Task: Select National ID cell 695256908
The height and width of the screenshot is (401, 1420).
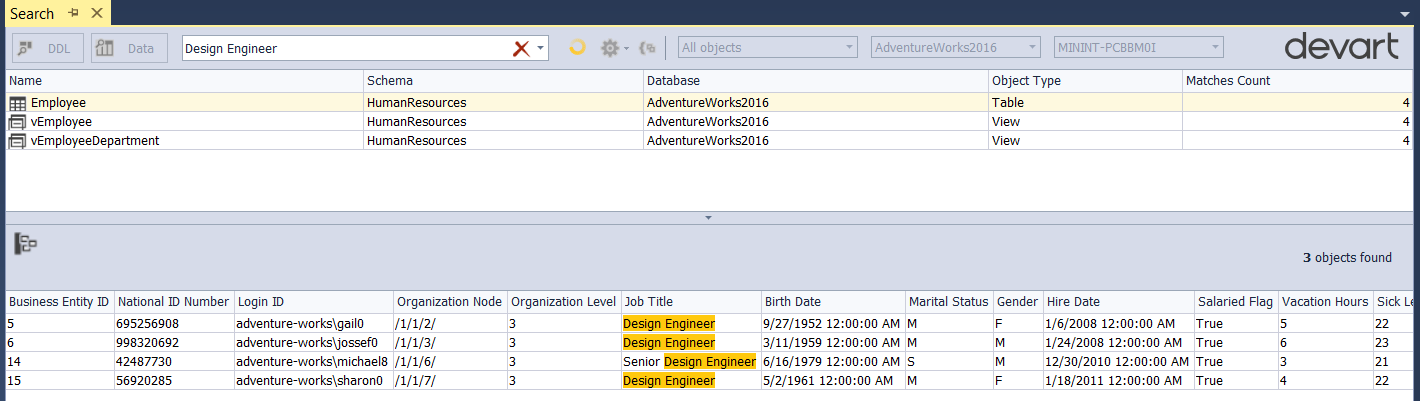Action: tap(173, 323)
